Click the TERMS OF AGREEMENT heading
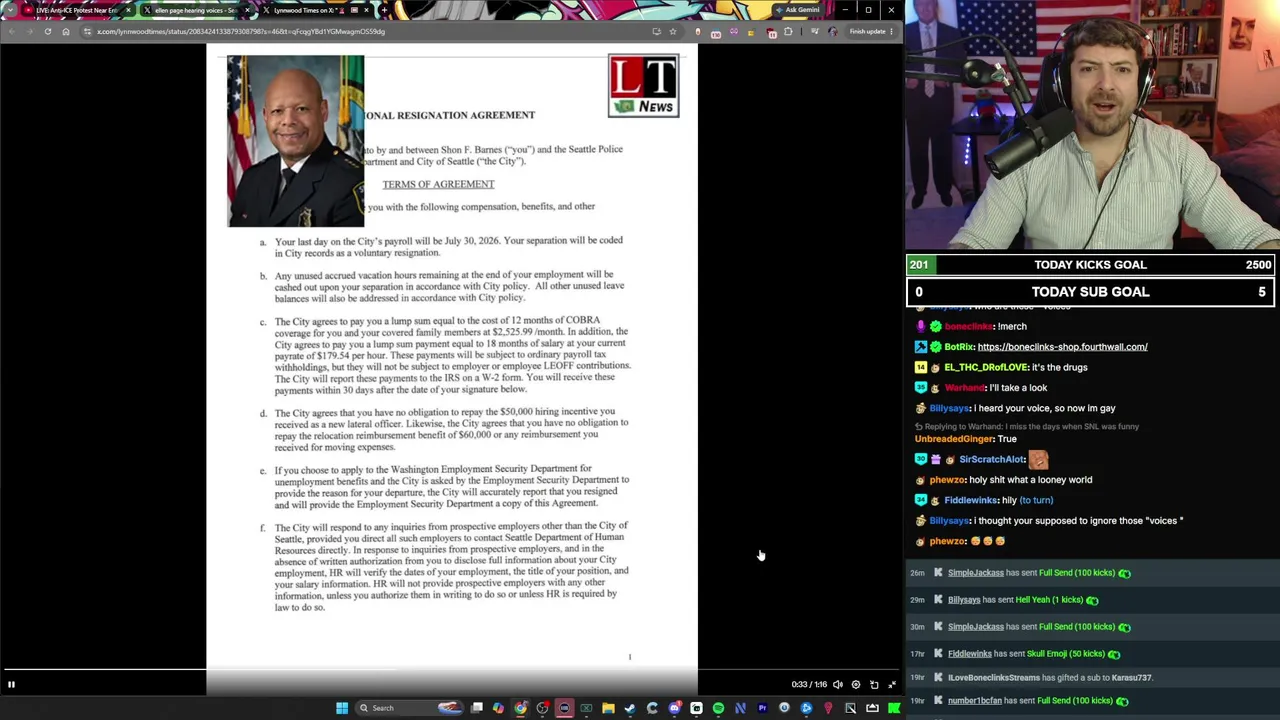 coord(438,184)
